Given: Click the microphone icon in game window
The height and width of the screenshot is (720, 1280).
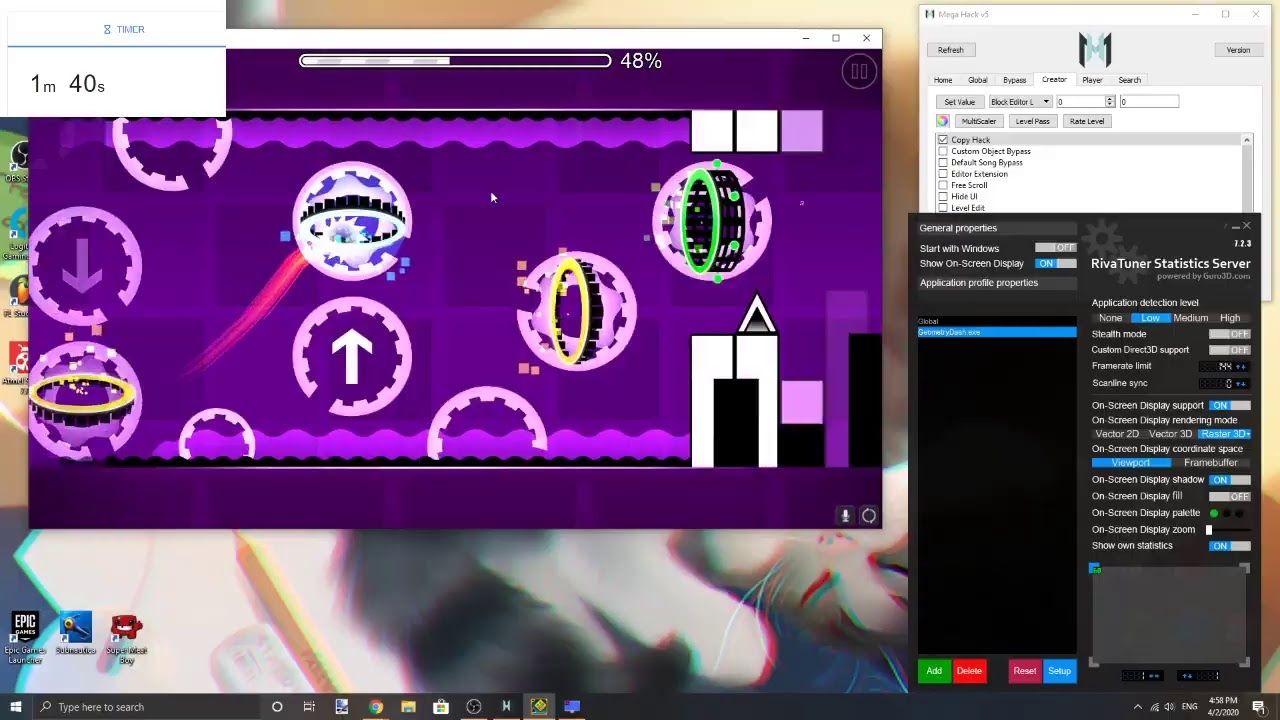Looking at the screenshot, I should coord(845,516).
